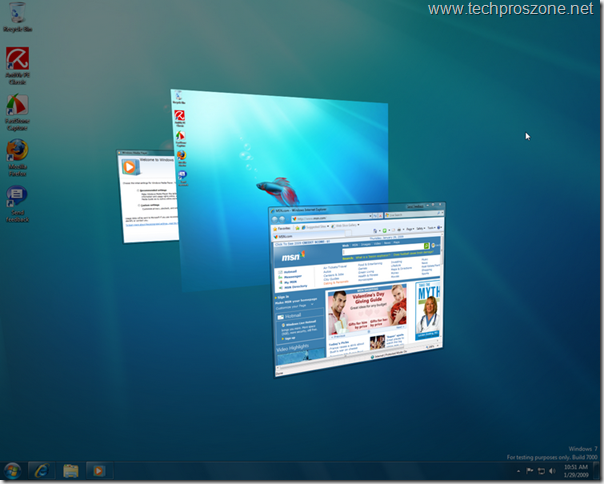Click the Live Search box in Internet Explorer

coord(412,215)
